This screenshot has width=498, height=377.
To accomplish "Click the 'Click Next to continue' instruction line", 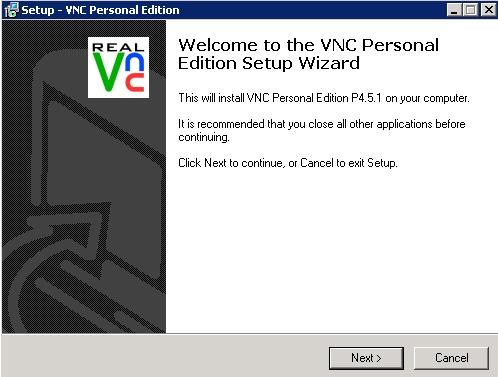I will pos(288,163).
